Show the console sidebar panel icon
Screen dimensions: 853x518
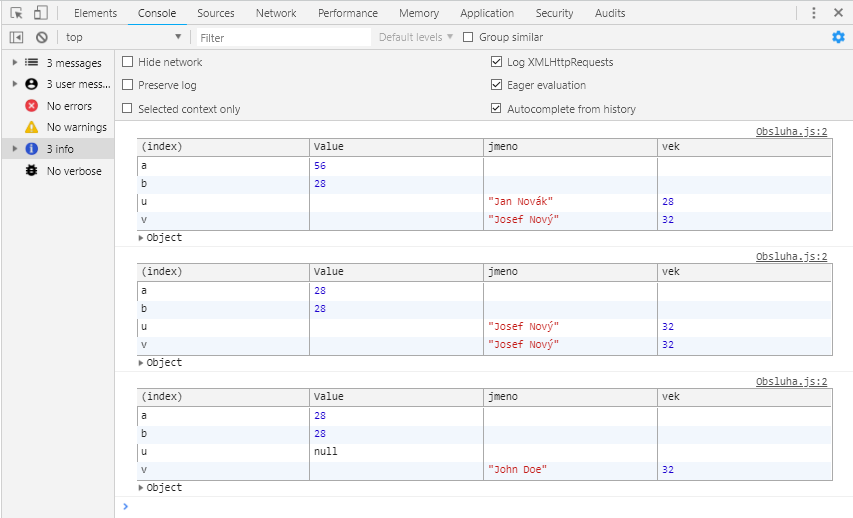tap(17, 37)
